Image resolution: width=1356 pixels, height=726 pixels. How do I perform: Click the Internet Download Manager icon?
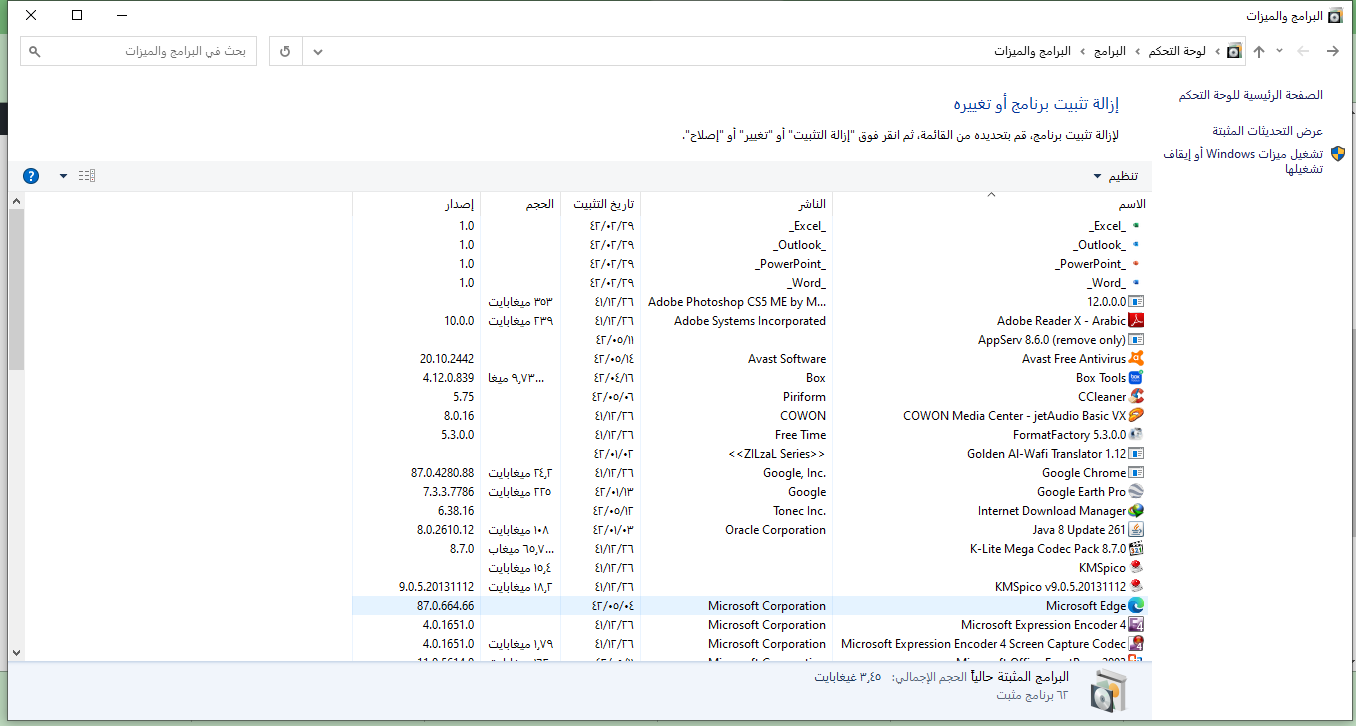pyautogui.click(x=1136, y=511)
